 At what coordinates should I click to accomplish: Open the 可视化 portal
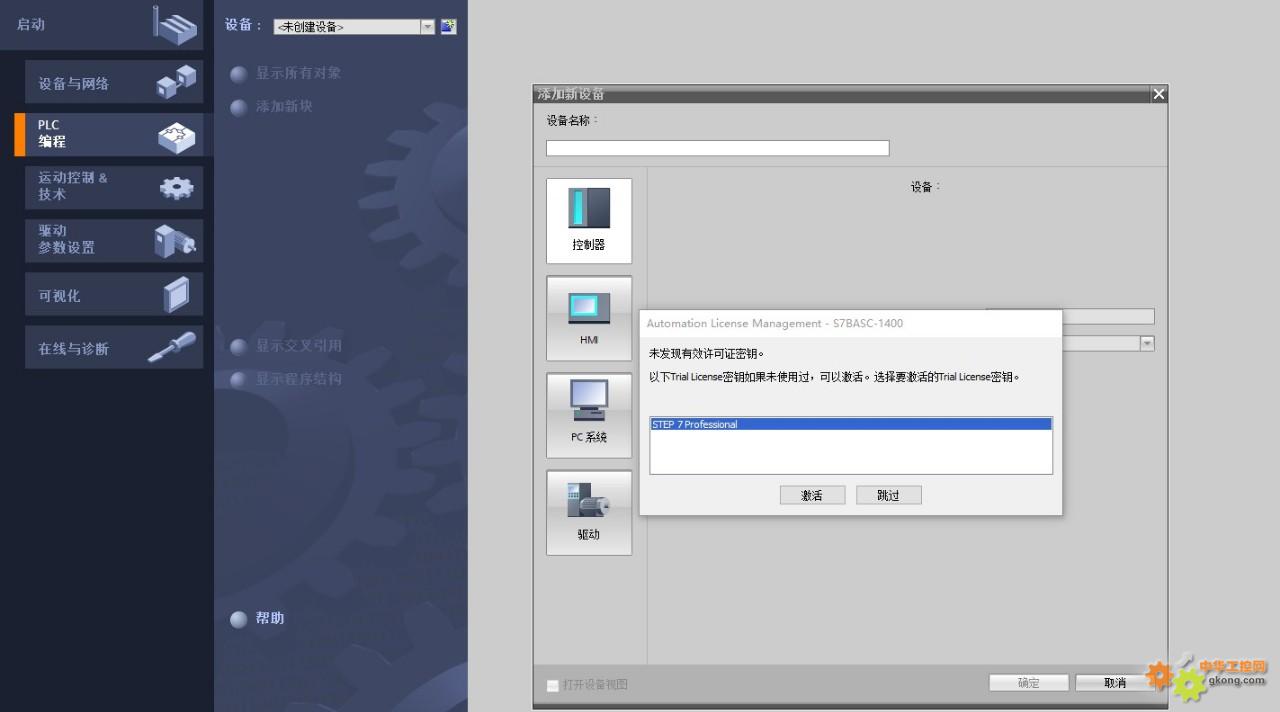coord(114,294)
